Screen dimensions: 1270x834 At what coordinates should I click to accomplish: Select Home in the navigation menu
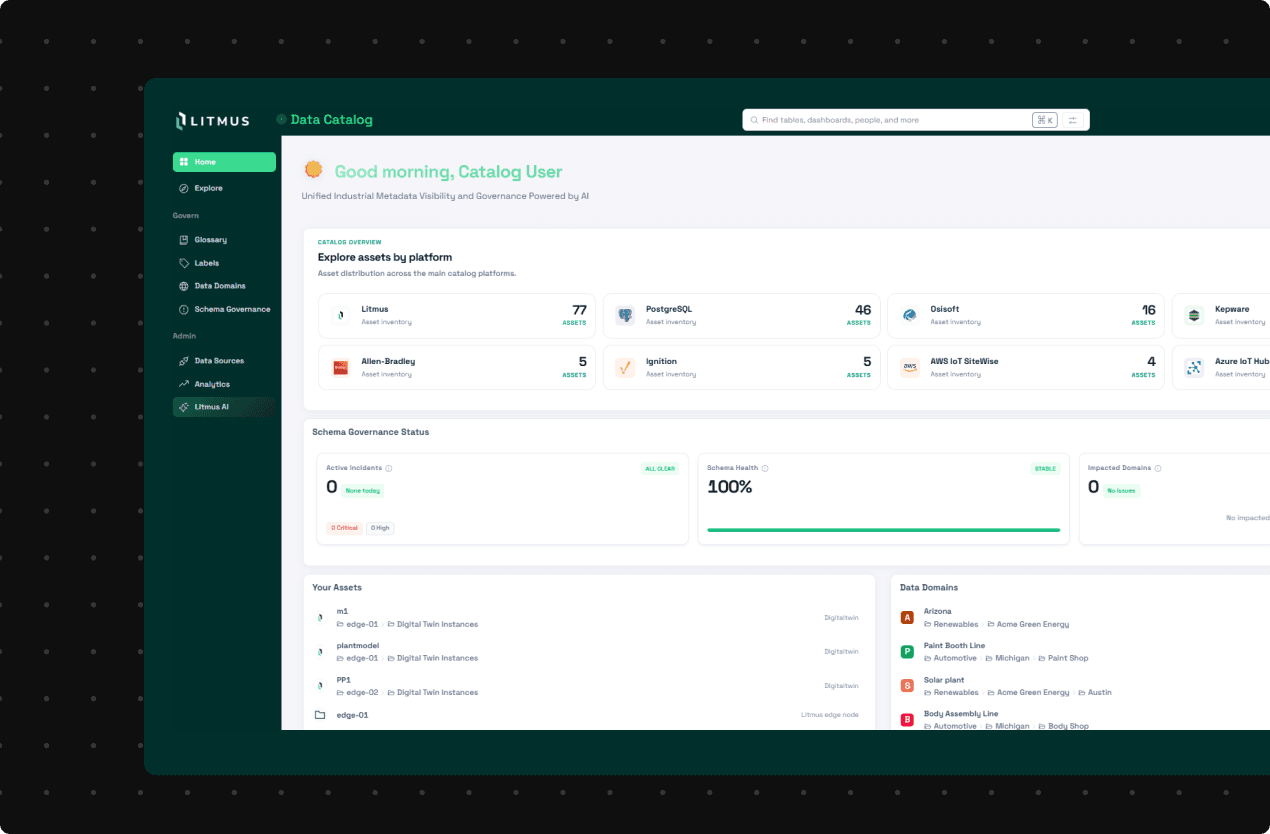[x=224, y=161]
